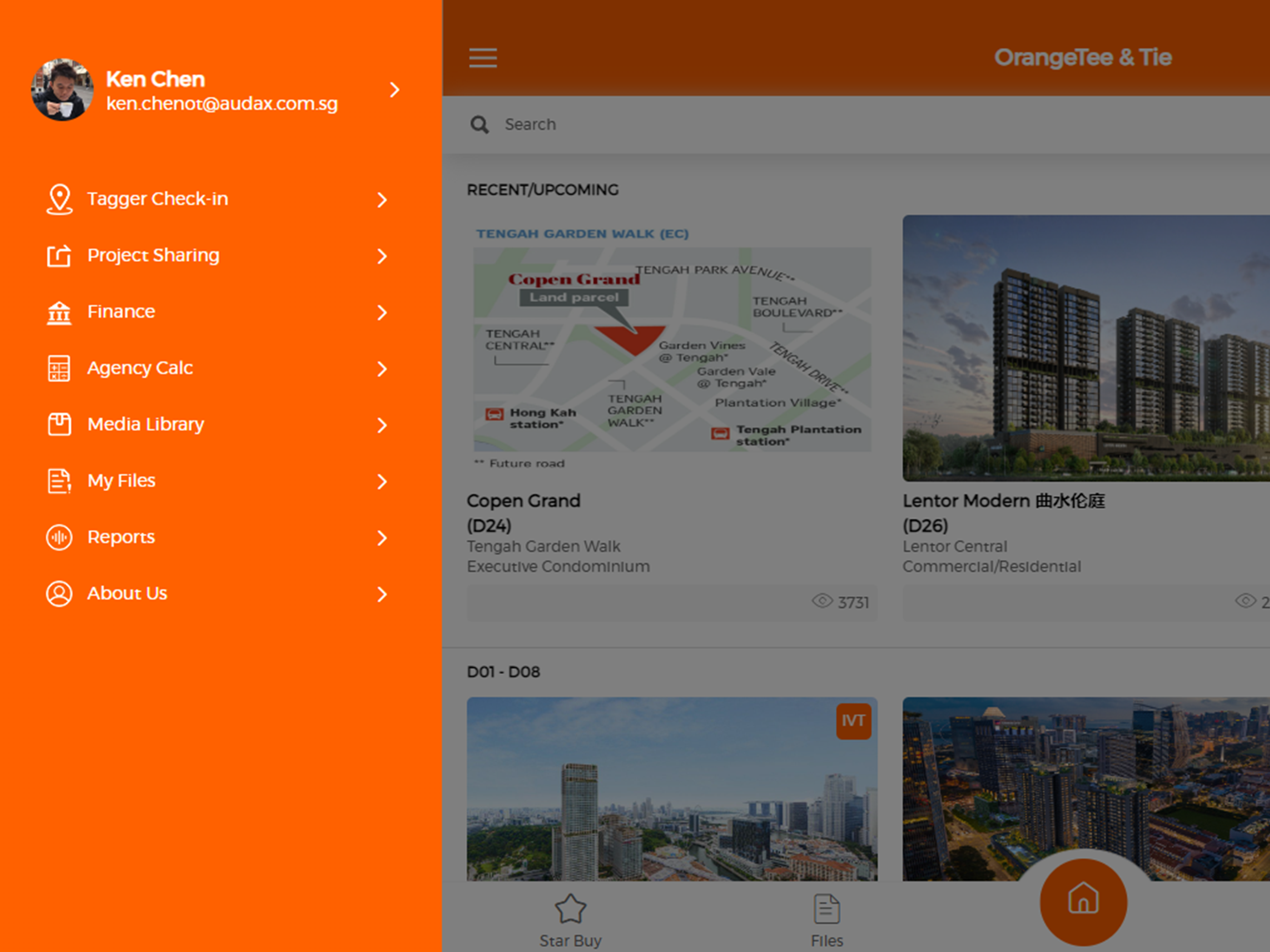Open the Media Library box icon

click(x=59, y=424)
